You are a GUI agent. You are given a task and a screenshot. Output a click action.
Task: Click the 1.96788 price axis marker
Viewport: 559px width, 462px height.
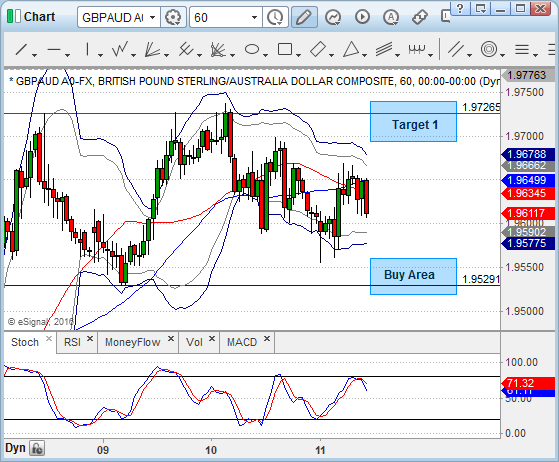pyautogui.click(x=528, y=154)
